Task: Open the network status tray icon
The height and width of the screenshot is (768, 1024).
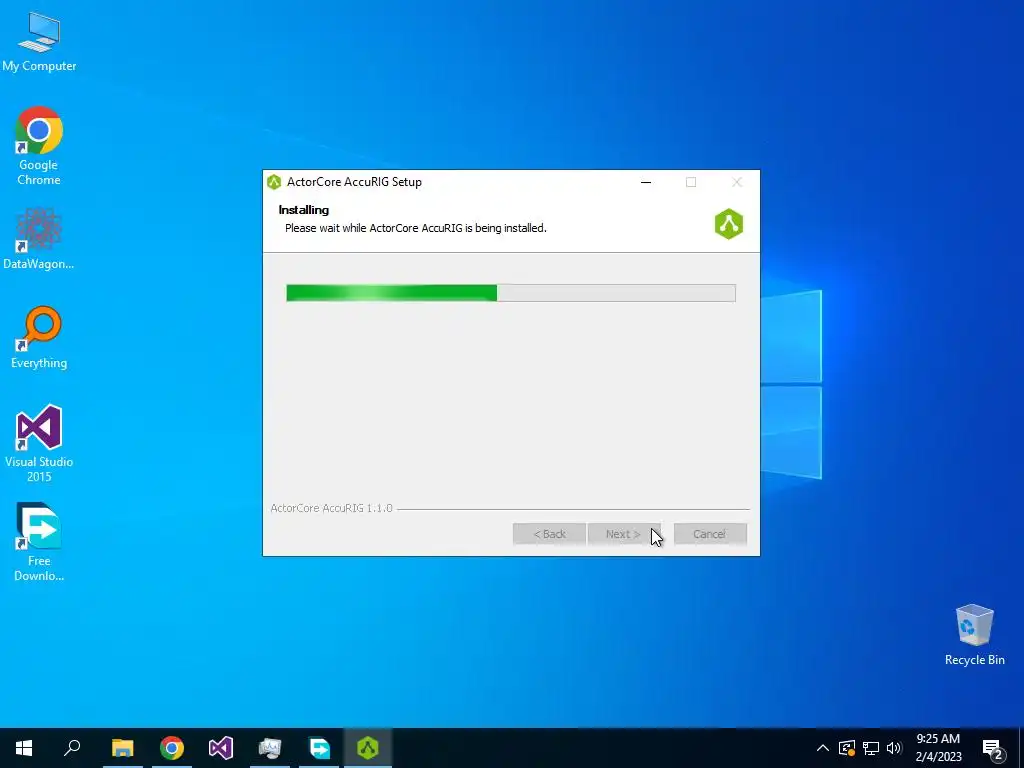Action: (x=871, y=748)
